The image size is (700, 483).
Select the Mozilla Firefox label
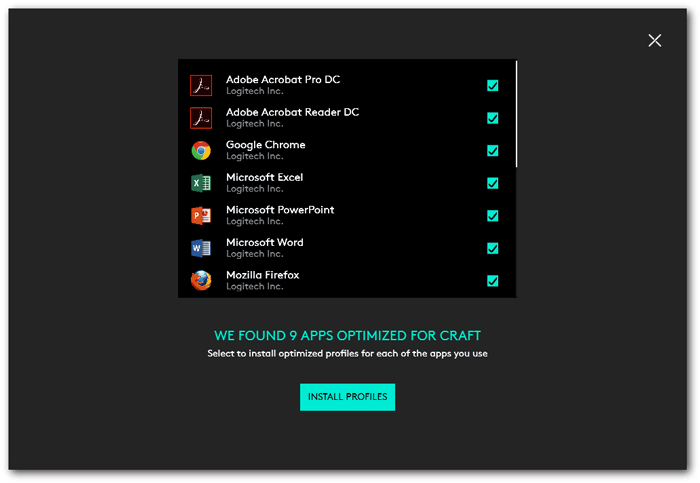[262, 275]
